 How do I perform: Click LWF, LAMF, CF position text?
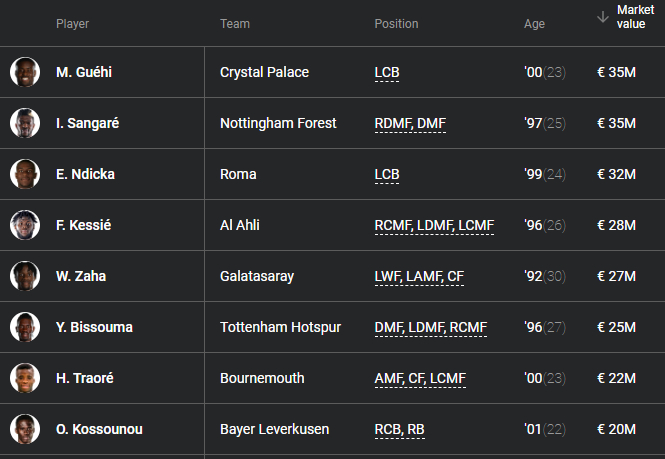click(x=419, y=276)
